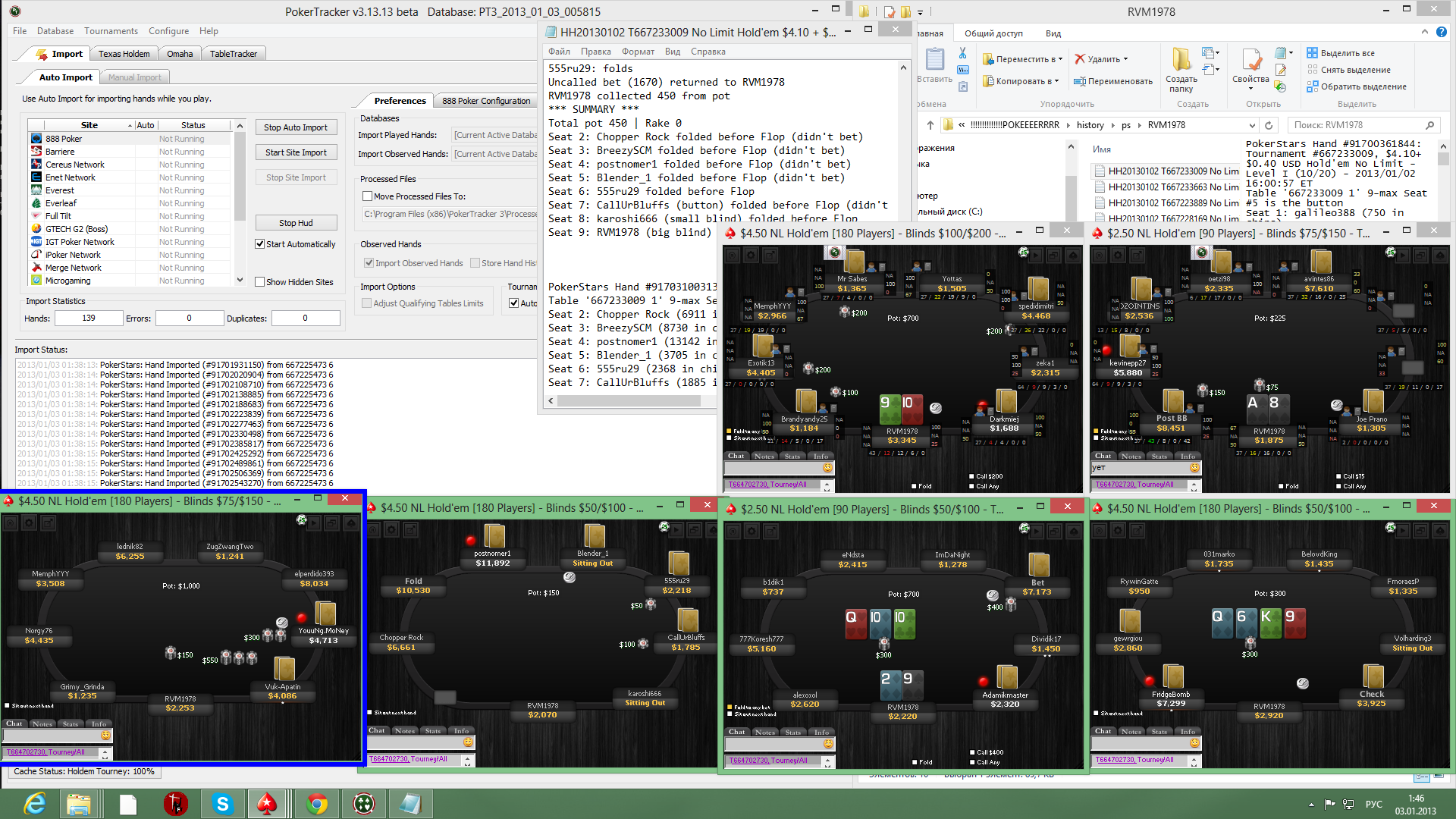Check Call $200 box on $100/$200 table
The width and height of the screenshot is (1456, 819).
(971, 477)
